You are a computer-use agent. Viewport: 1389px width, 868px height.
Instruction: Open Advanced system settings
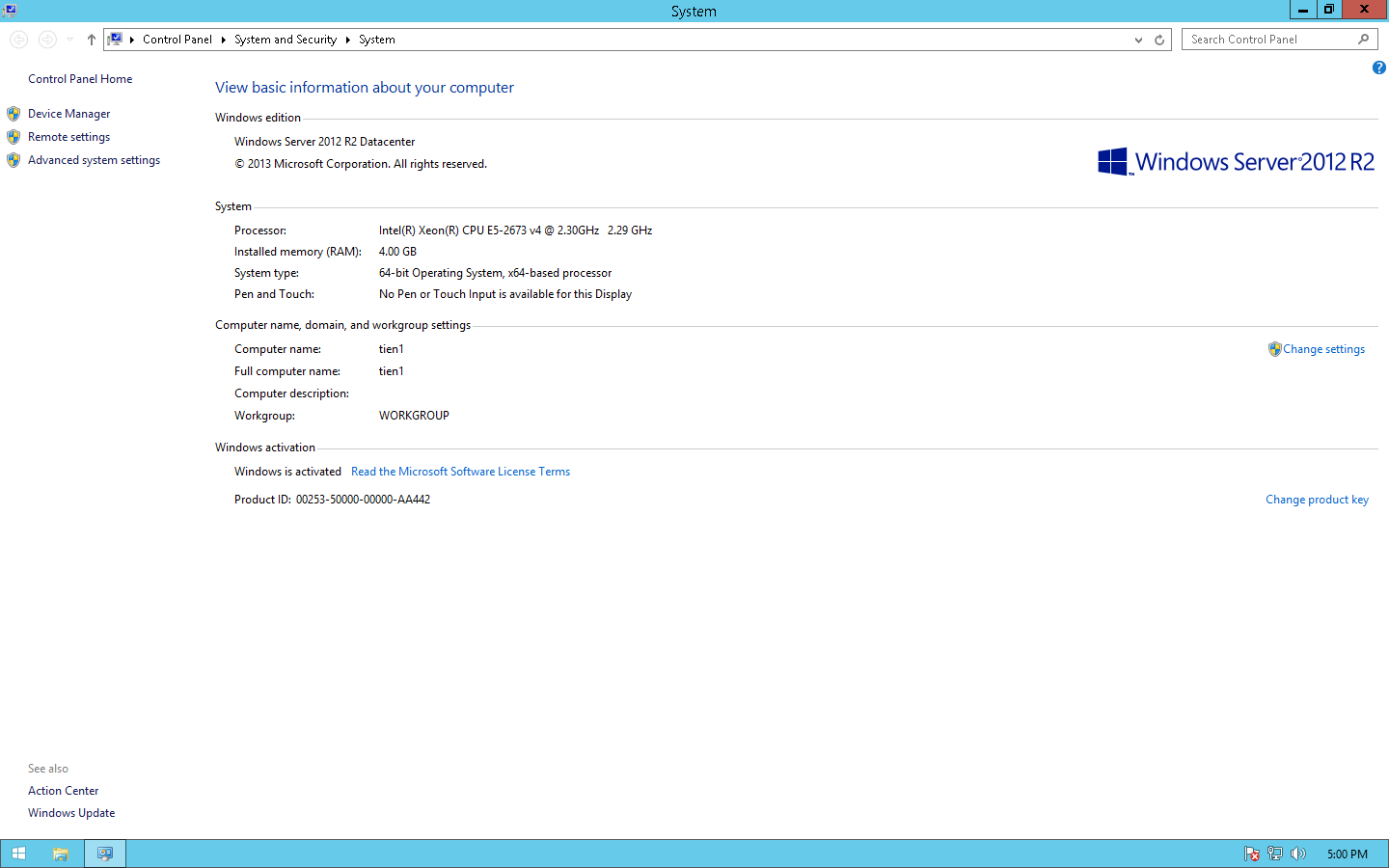[x=94, y=160]
